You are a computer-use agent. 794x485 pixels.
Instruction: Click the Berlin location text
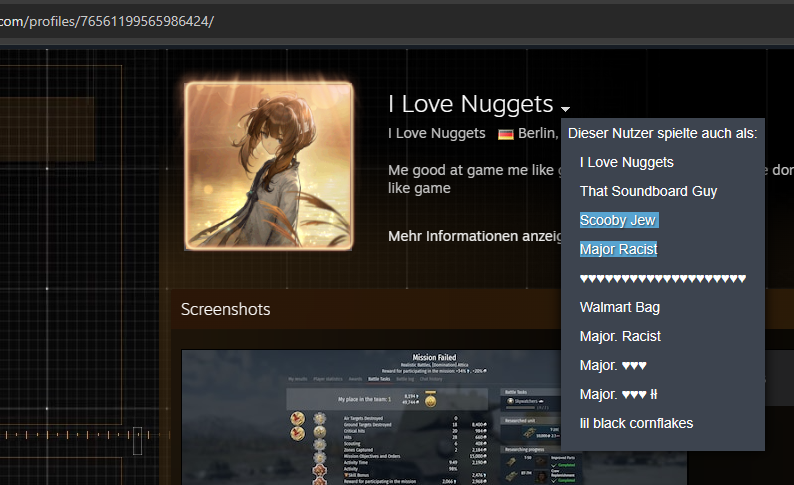point(538,134)
